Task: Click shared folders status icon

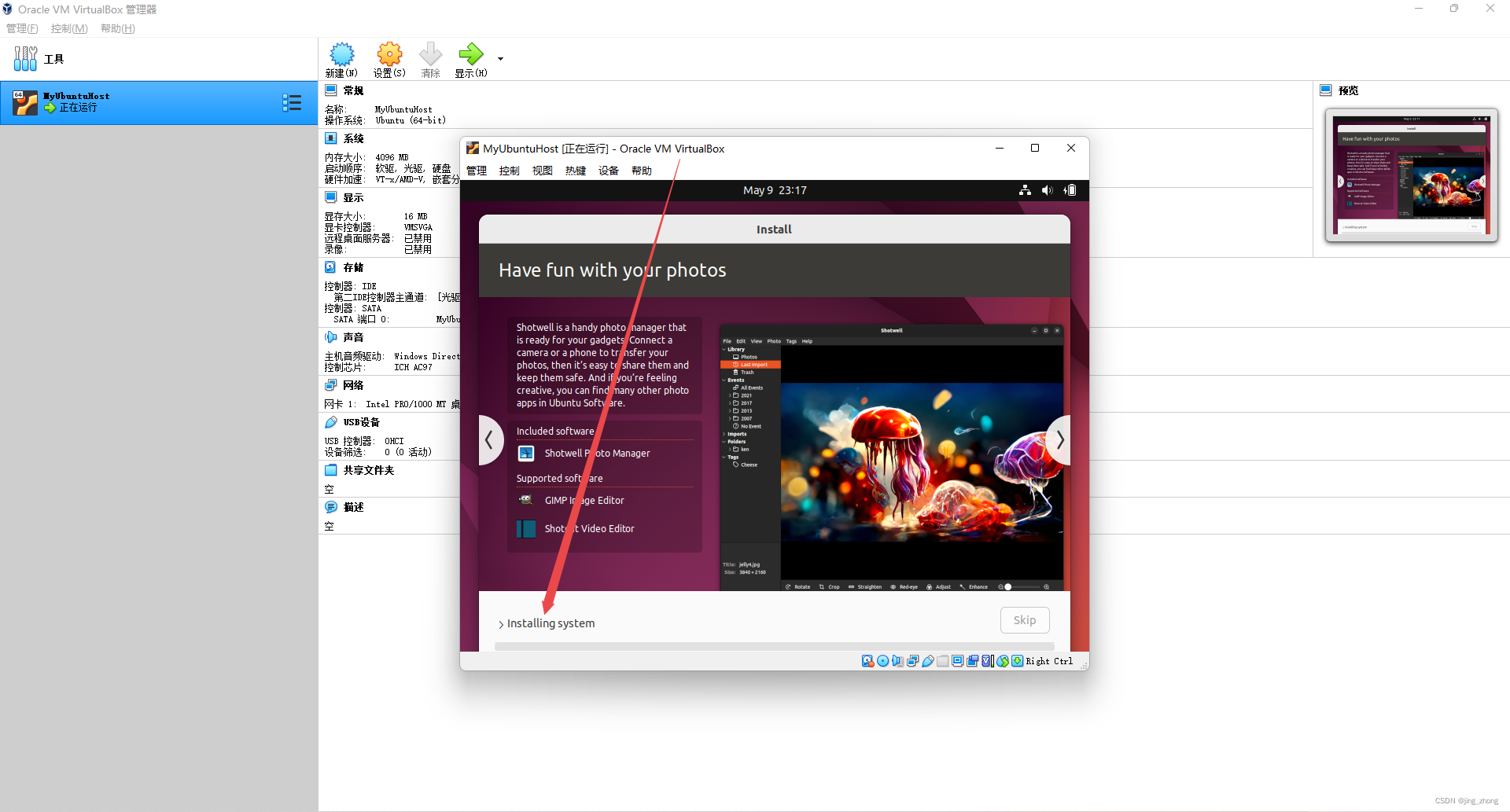Action: click(x=942, y=661)
